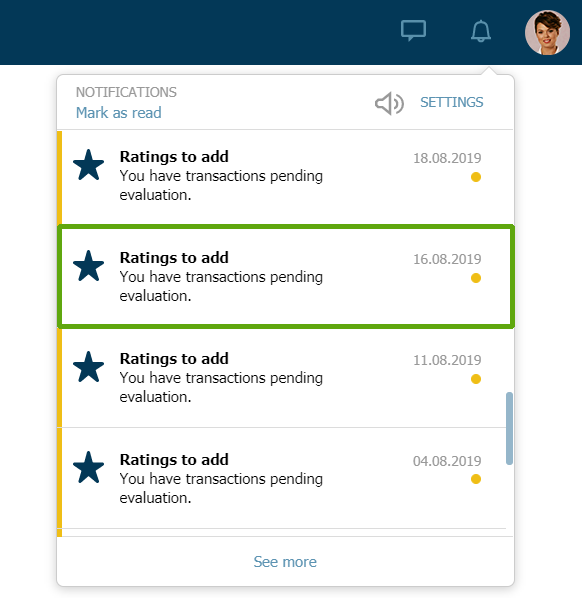Open the messages chat bubble icon
Viewport: 582px width, 598px height.
(413, 31)
